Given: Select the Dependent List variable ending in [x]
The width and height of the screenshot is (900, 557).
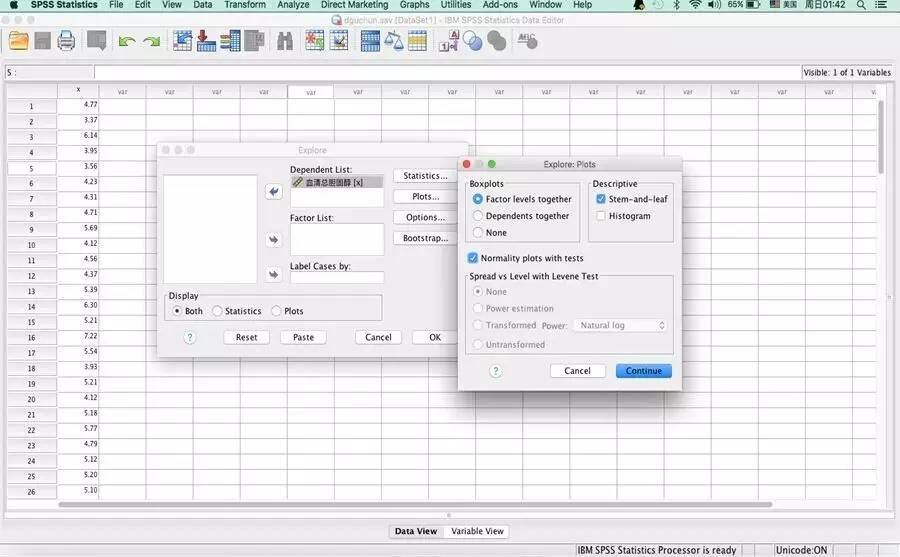Looking at the screenshot, I should click(x=337, y=182).
